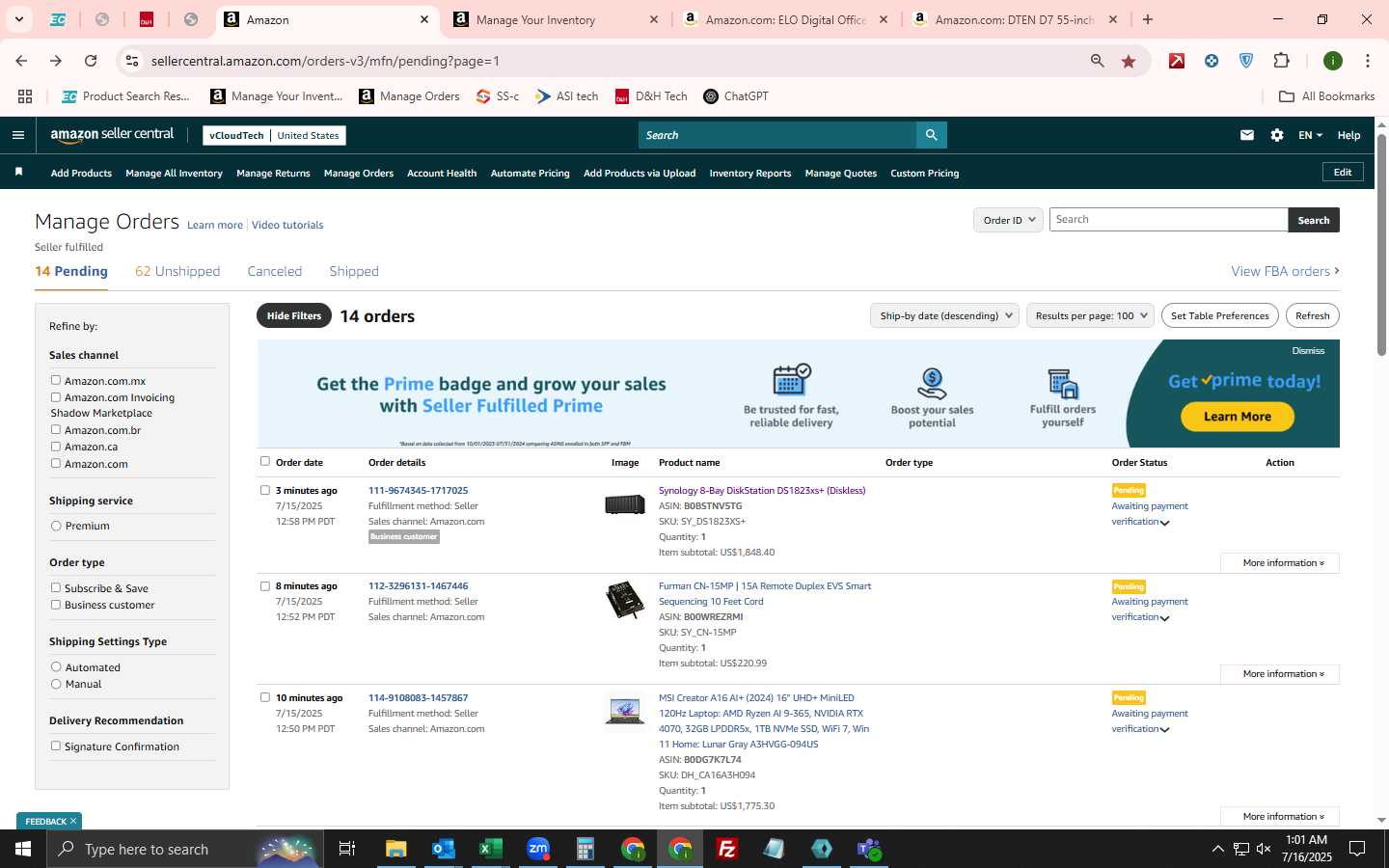Open the Calculator from the taskbar

pyautogui.click(x=586, y=849)
